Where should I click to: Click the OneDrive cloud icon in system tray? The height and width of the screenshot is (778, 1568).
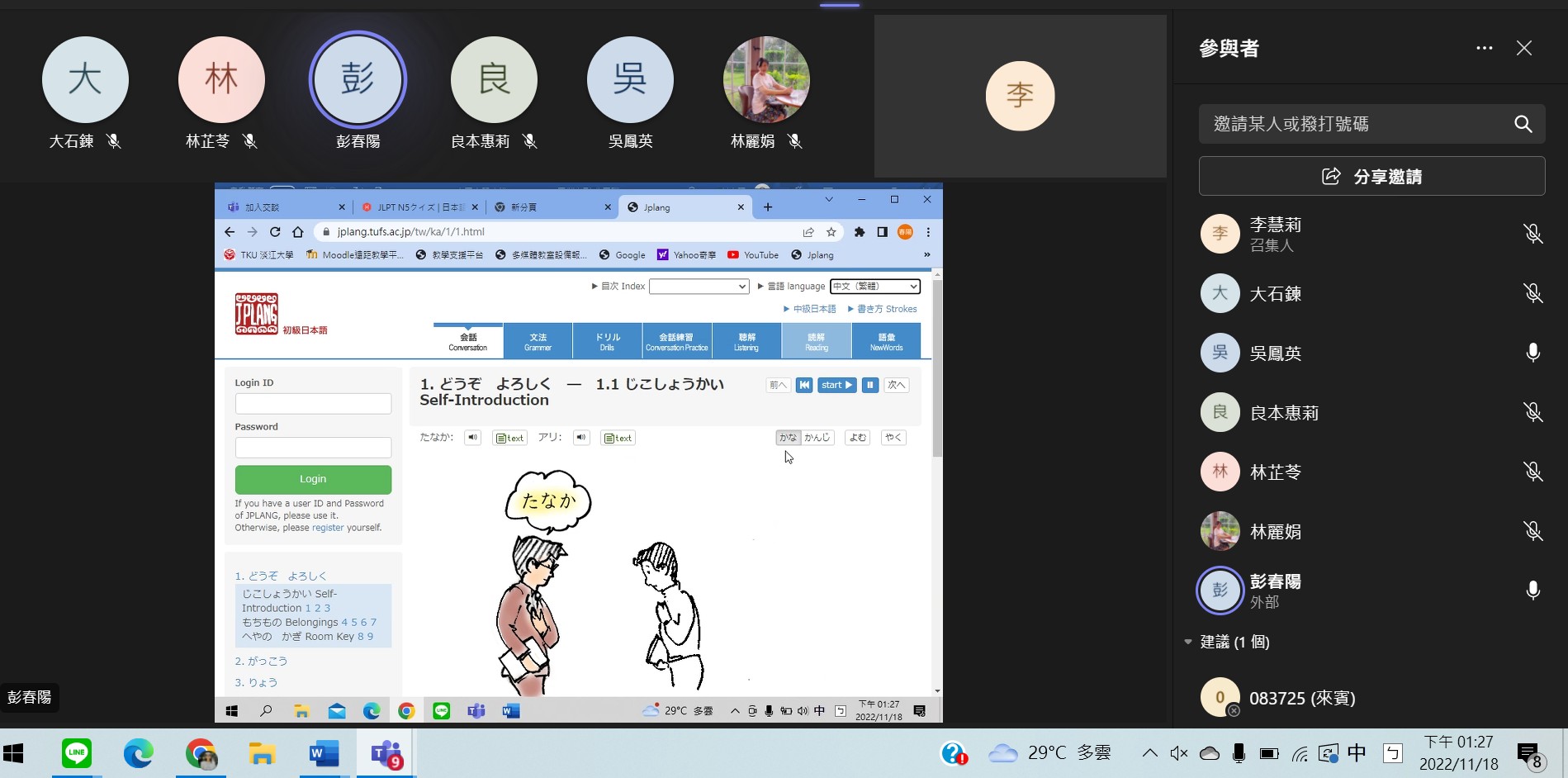pos(1209,753)
